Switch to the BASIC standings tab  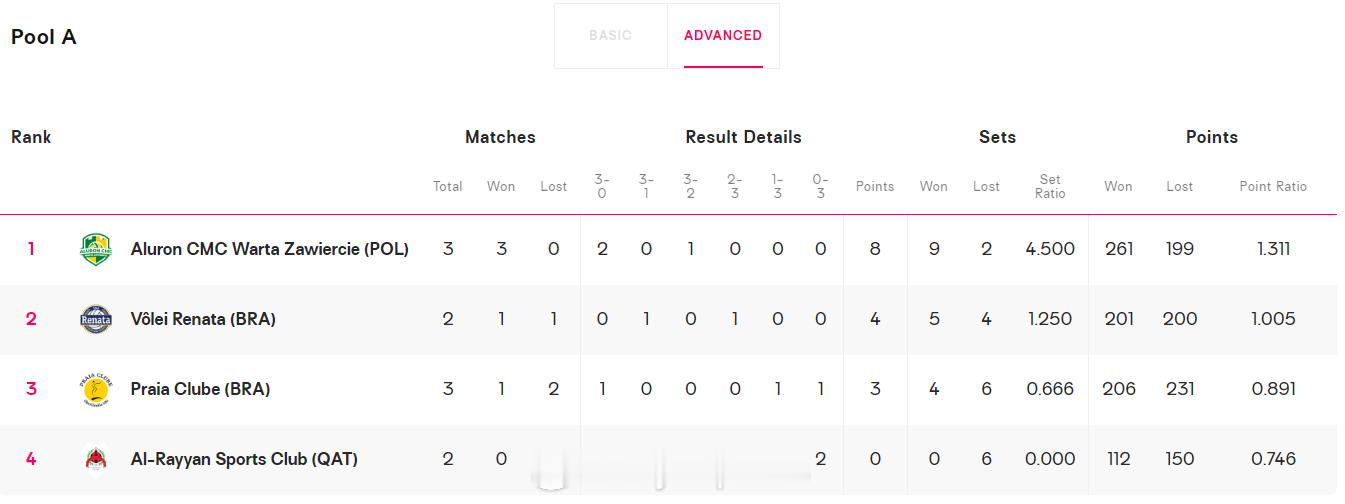[x=610, y=35]
